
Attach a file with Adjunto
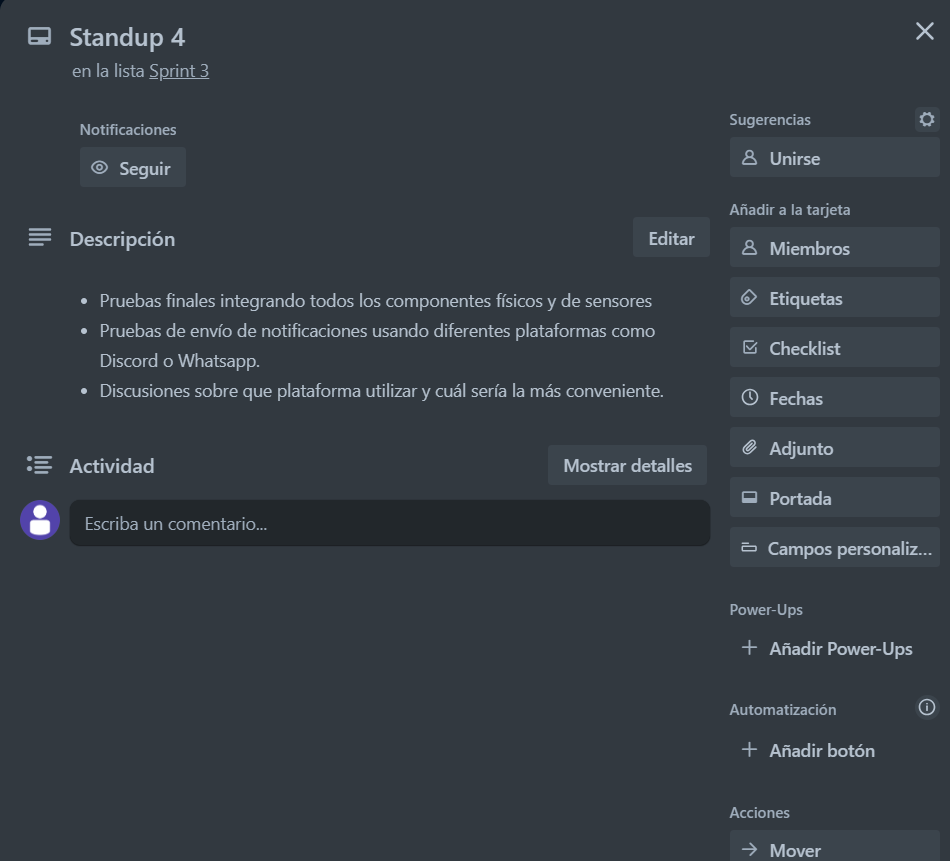[834, 448]
